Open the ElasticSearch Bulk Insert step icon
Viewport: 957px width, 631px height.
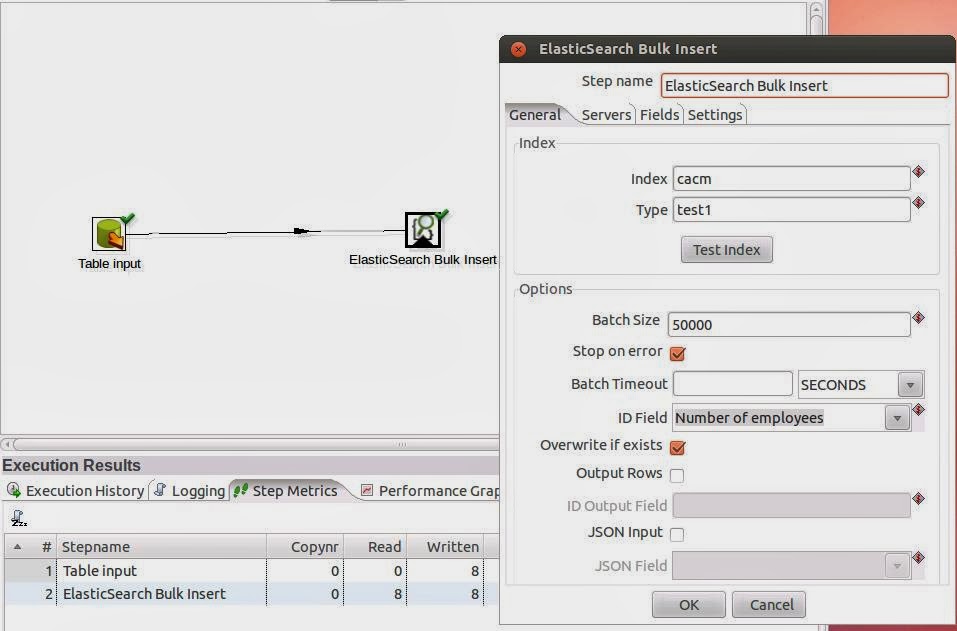click(x=423, y=228)
